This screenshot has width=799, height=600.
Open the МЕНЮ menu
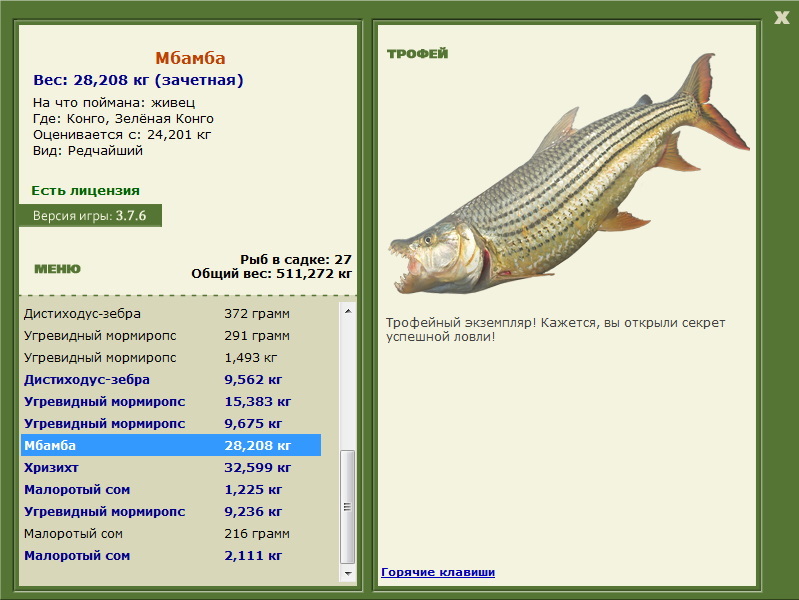(x=57, y=269)
